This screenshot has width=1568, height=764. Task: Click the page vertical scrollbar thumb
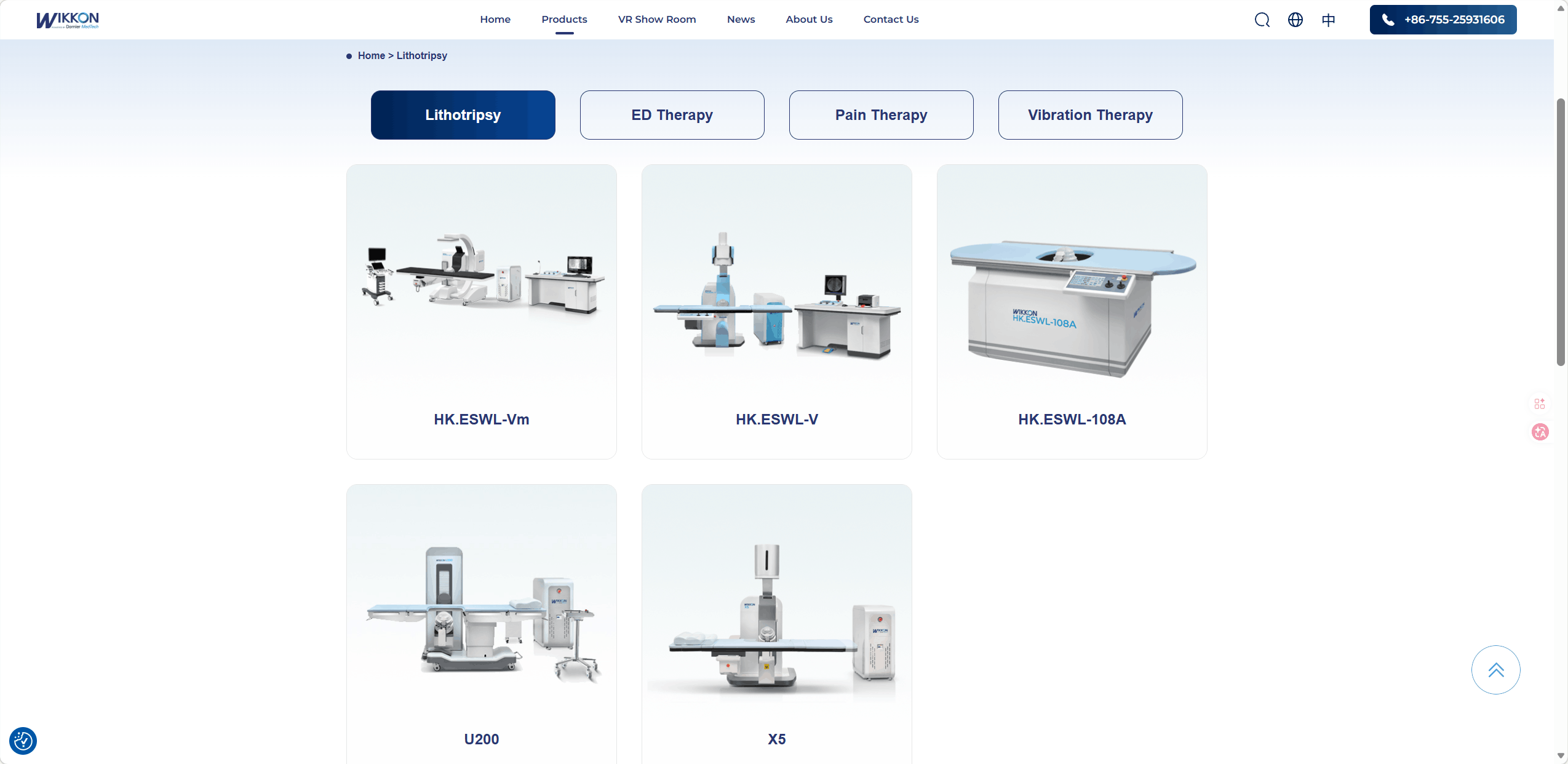(1561, 232)
